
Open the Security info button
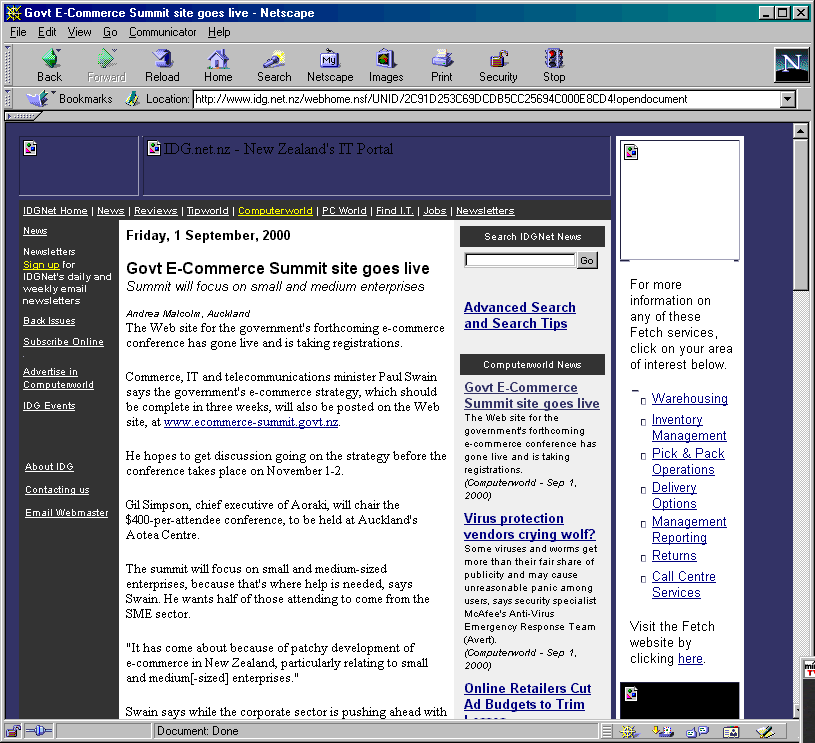click(498, 65)
